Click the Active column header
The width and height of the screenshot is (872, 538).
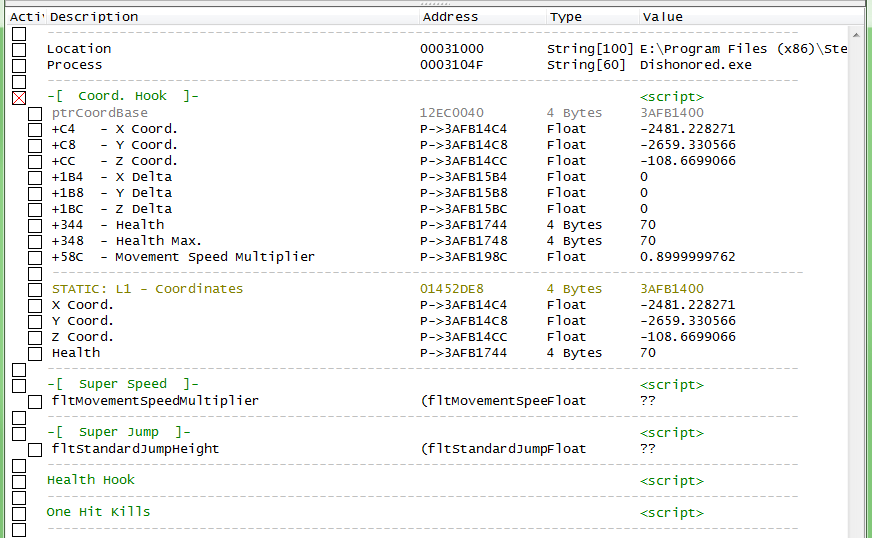pos(26,17)
